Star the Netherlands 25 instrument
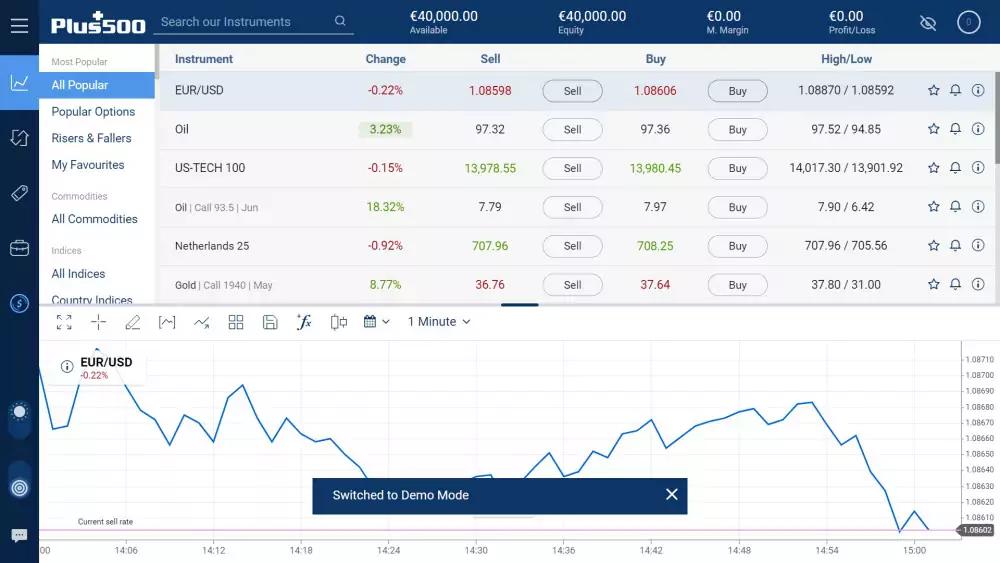The image size is (1000, 563). (x=934, y=245)
